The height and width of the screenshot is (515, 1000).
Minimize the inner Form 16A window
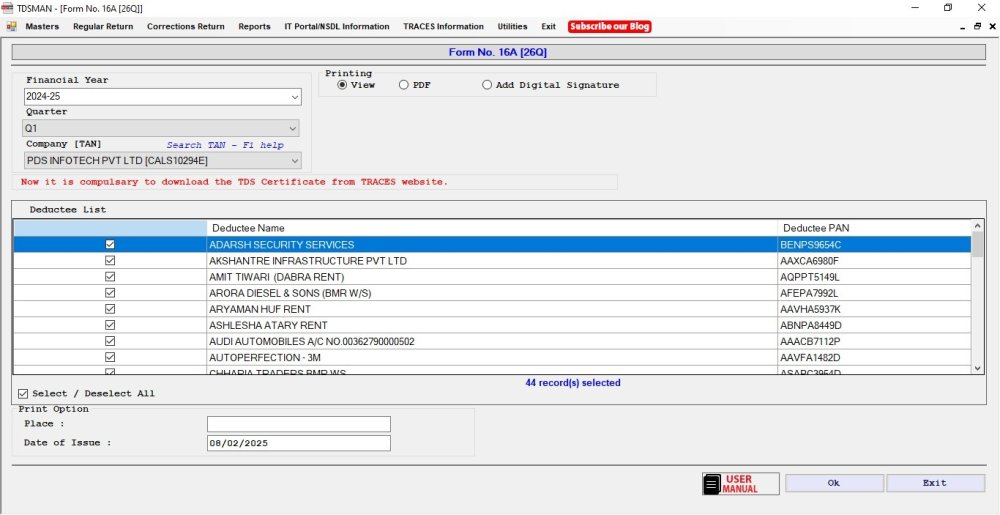pyautogui.click(x=962, y=27)
